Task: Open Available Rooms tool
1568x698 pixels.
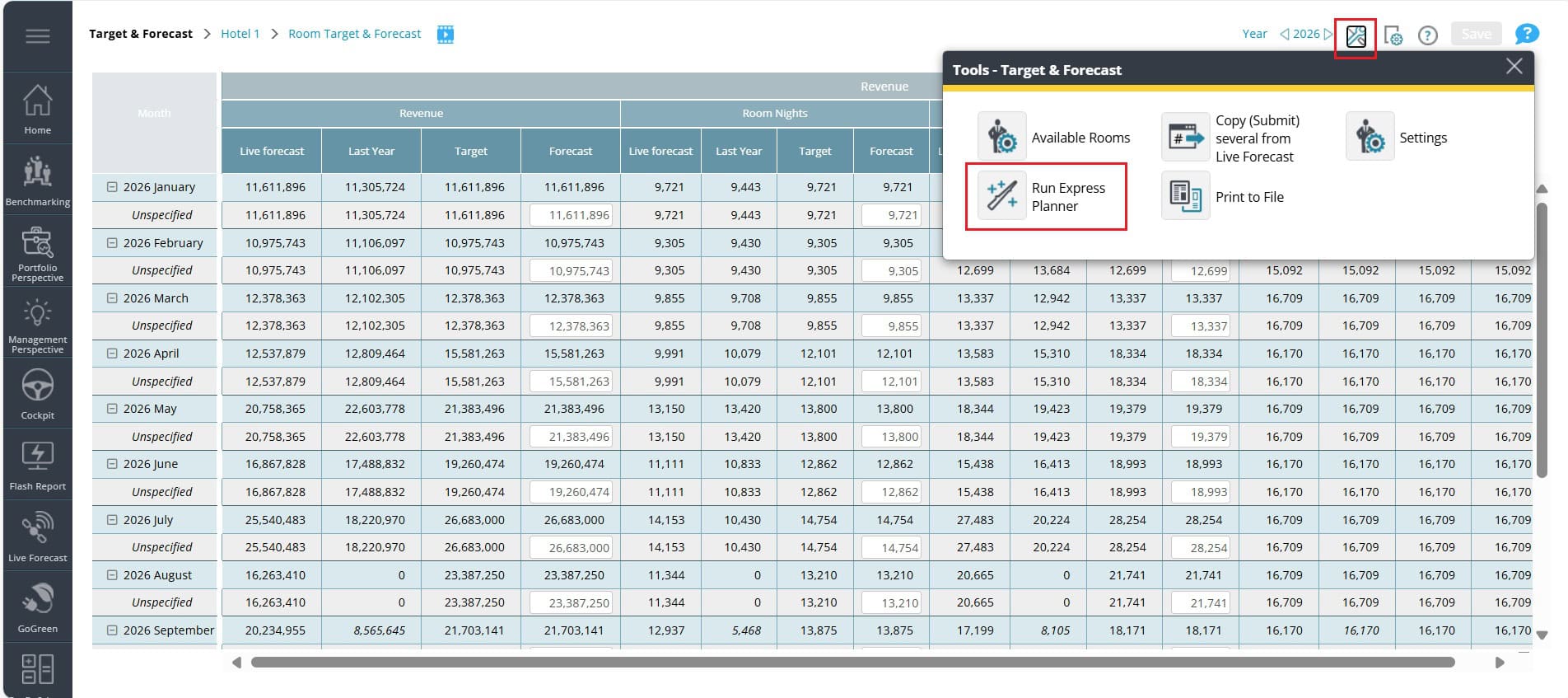Action: pos(1054,138)
